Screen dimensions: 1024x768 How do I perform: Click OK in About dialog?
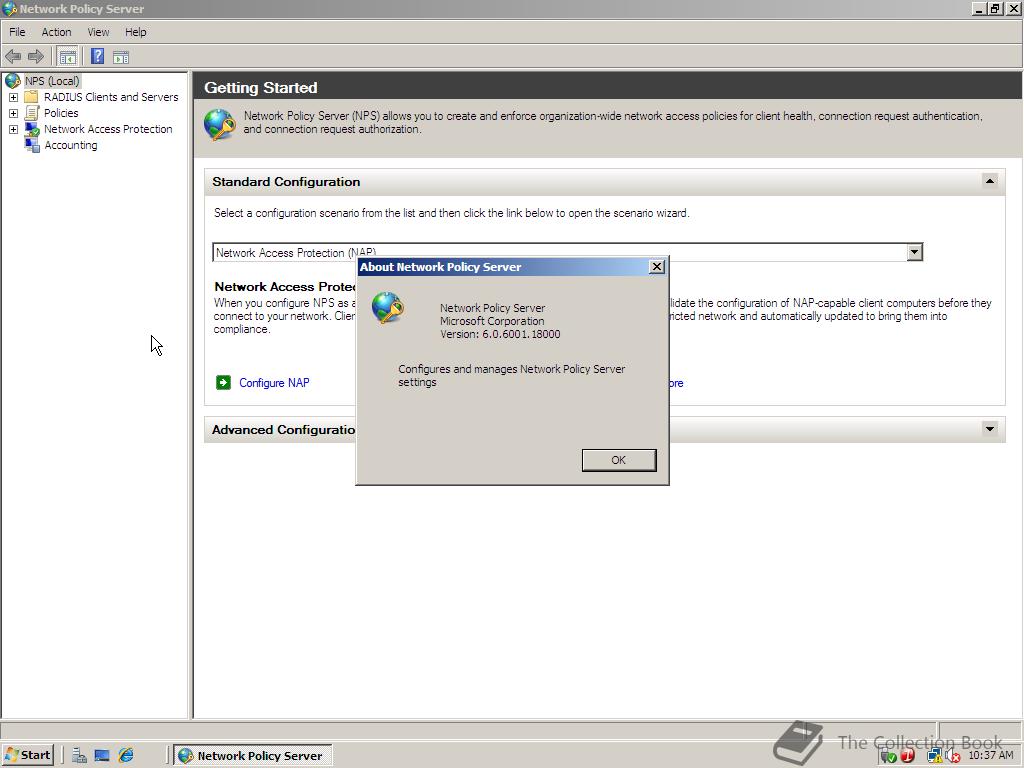tap(618, 460)
